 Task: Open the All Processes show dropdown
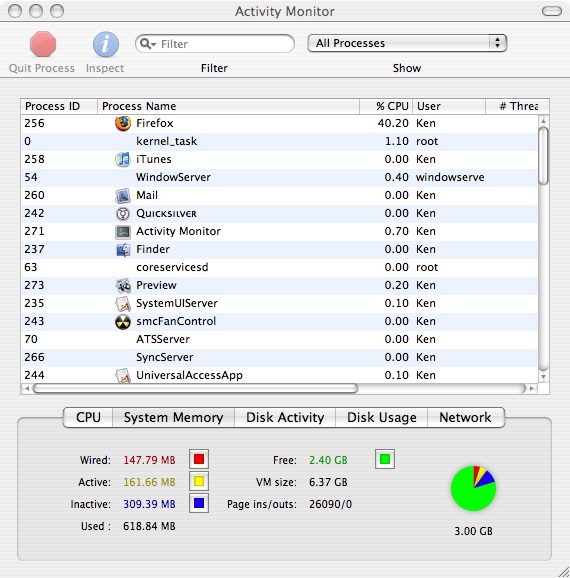click(407, 43)
